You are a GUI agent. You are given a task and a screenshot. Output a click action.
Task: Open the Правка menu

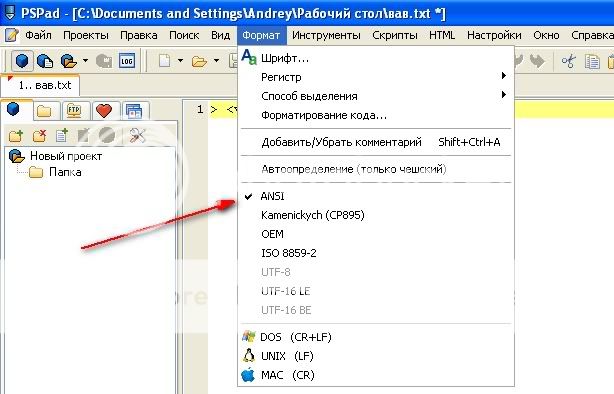click(139, 35)
